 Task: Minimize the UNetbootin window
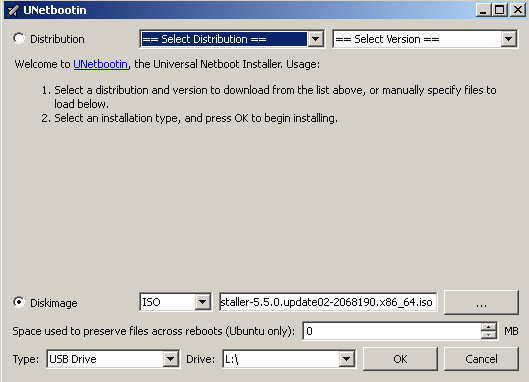(x=483, y=10)
